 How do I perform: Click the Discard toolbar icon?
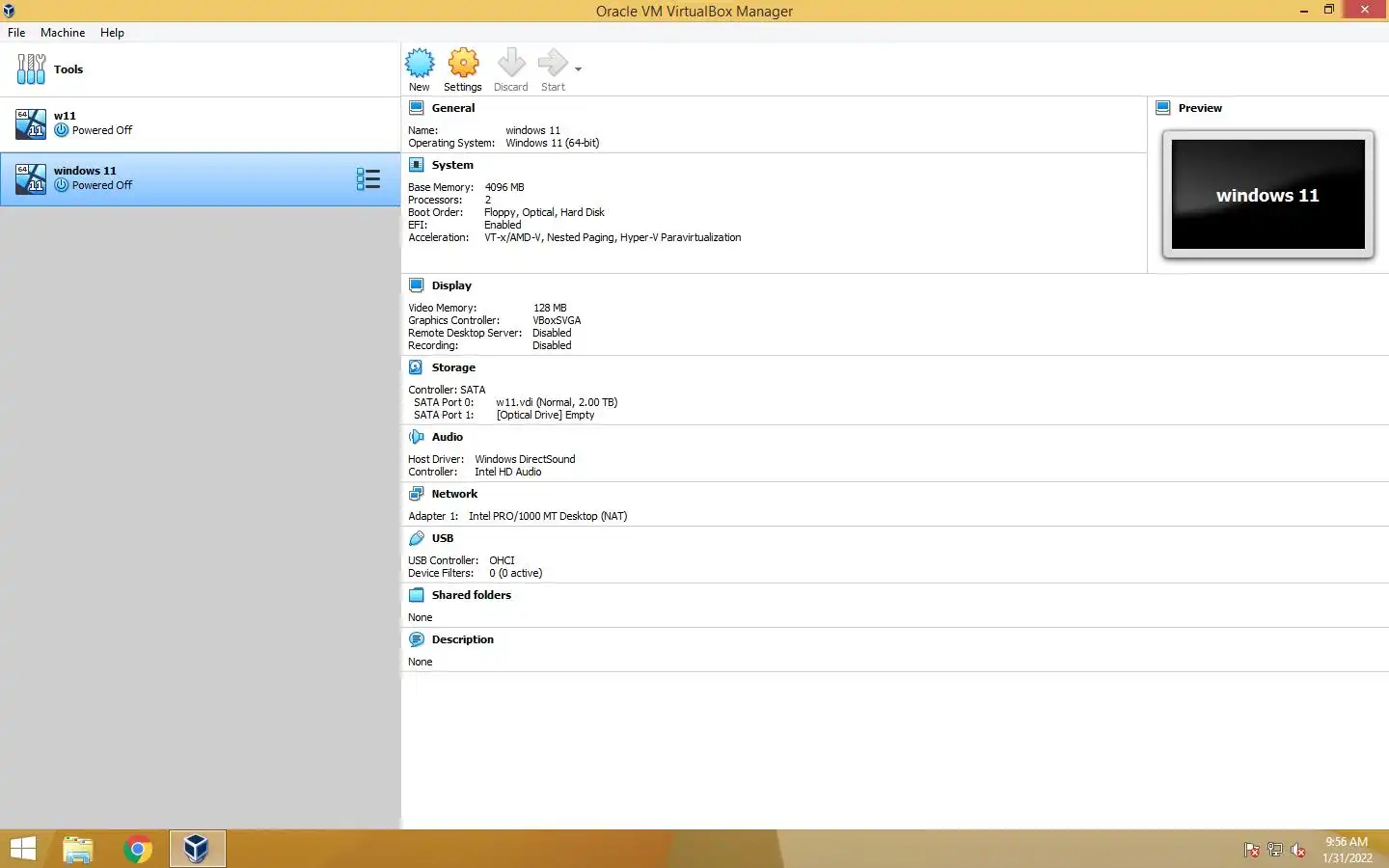click(x=511, y=64)
